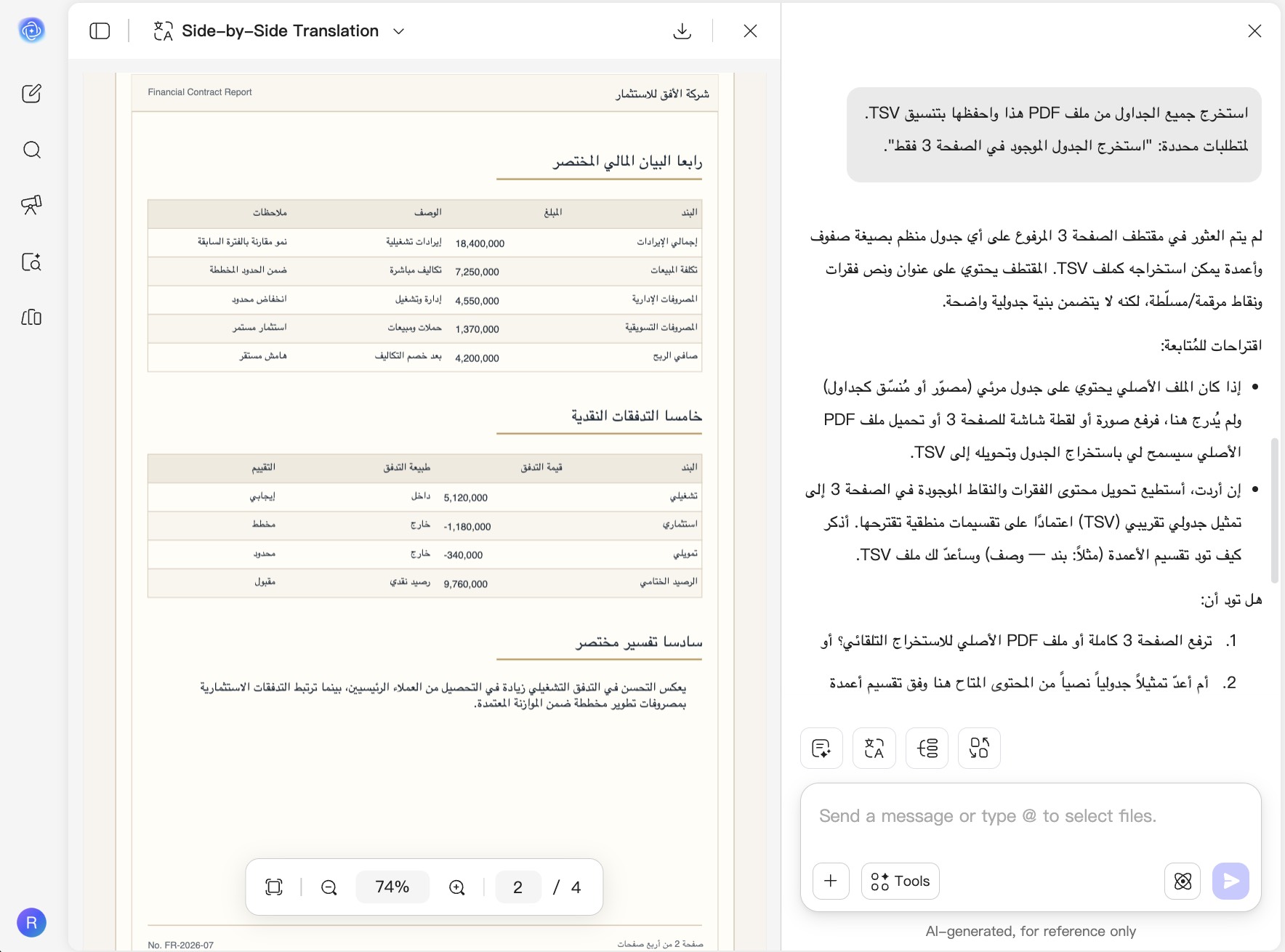This screenshot has width=1285, height=952.
Task: Click the summarize note icon under chat
Action: point(821,748)
